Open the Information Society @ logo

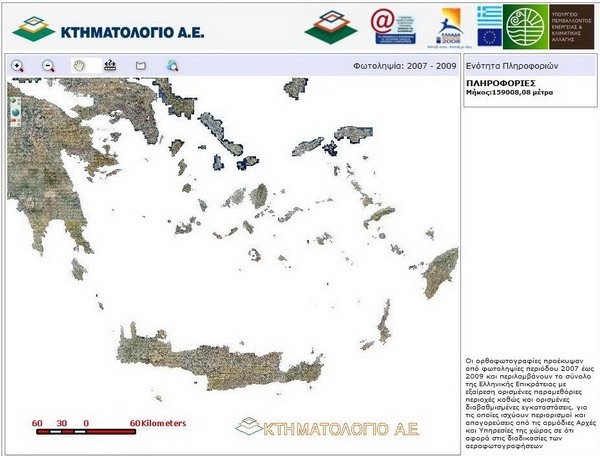(x=393, y=26)
